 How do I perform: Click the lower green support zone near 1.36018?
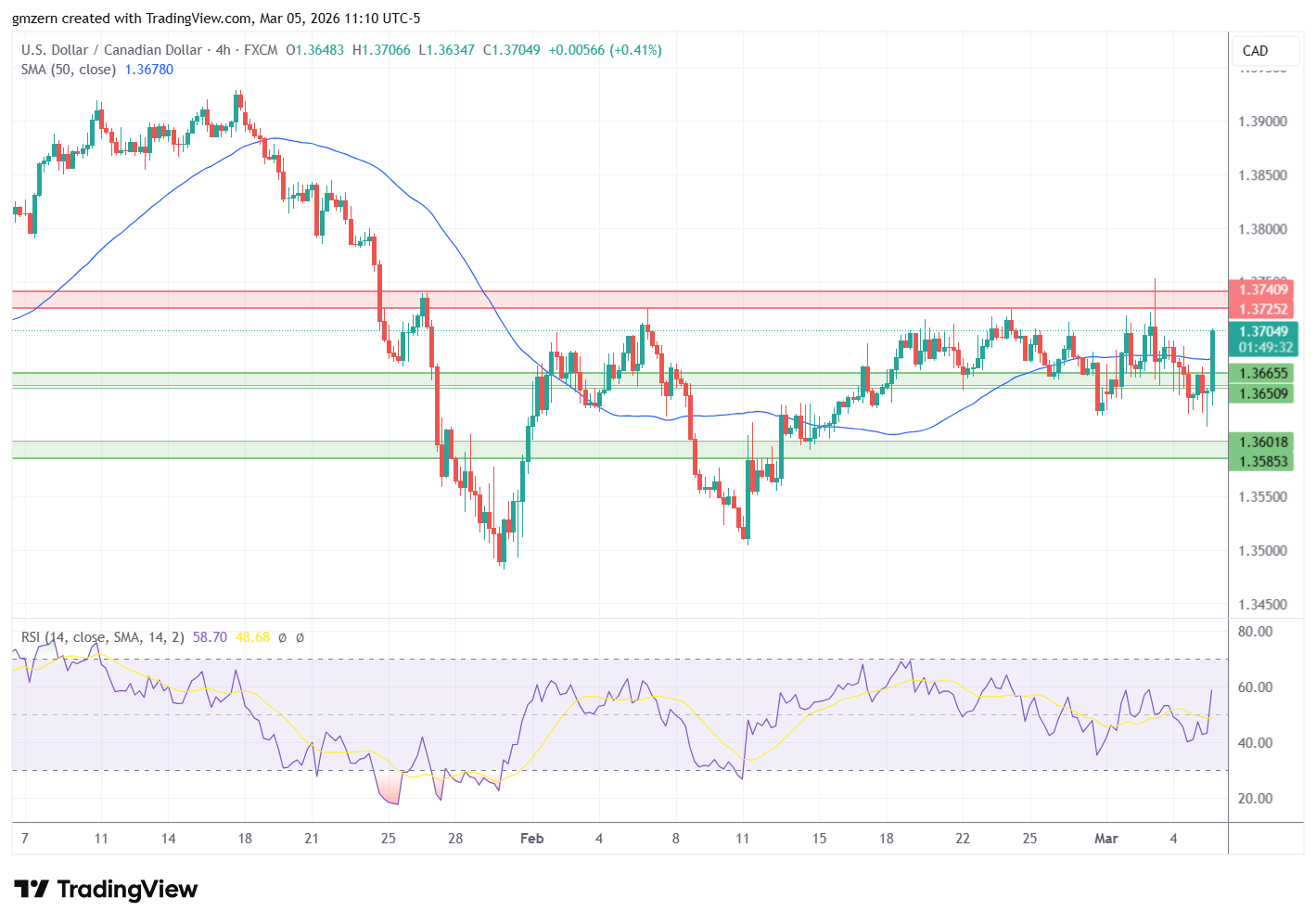click(x=620, y=450)
